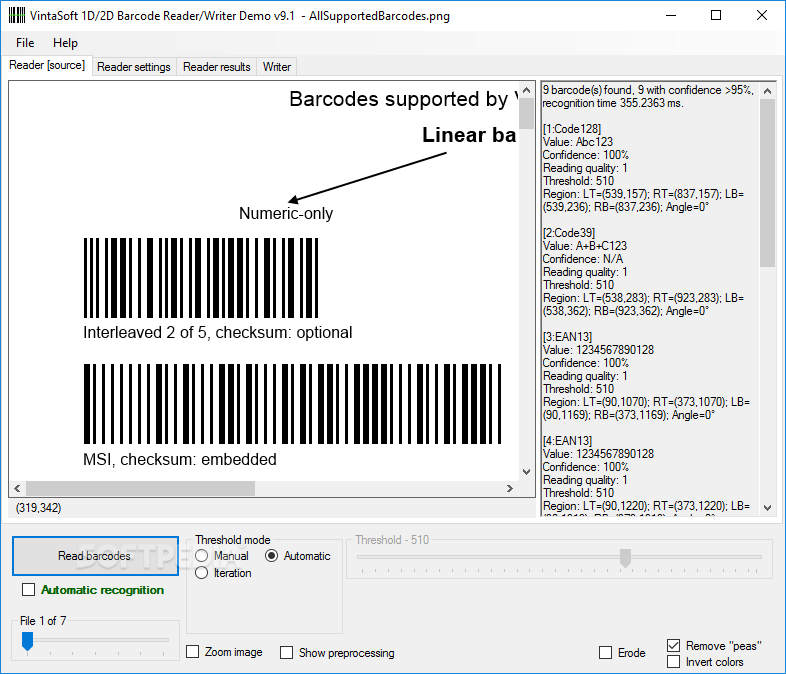Close the VintaSoft window
Screen dimensions: 786x674
[x=762, y=16]
